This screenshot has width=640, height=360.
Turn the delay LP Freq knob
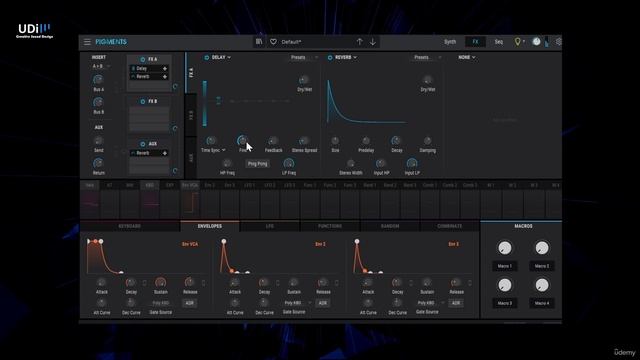[x=289, y=164]
